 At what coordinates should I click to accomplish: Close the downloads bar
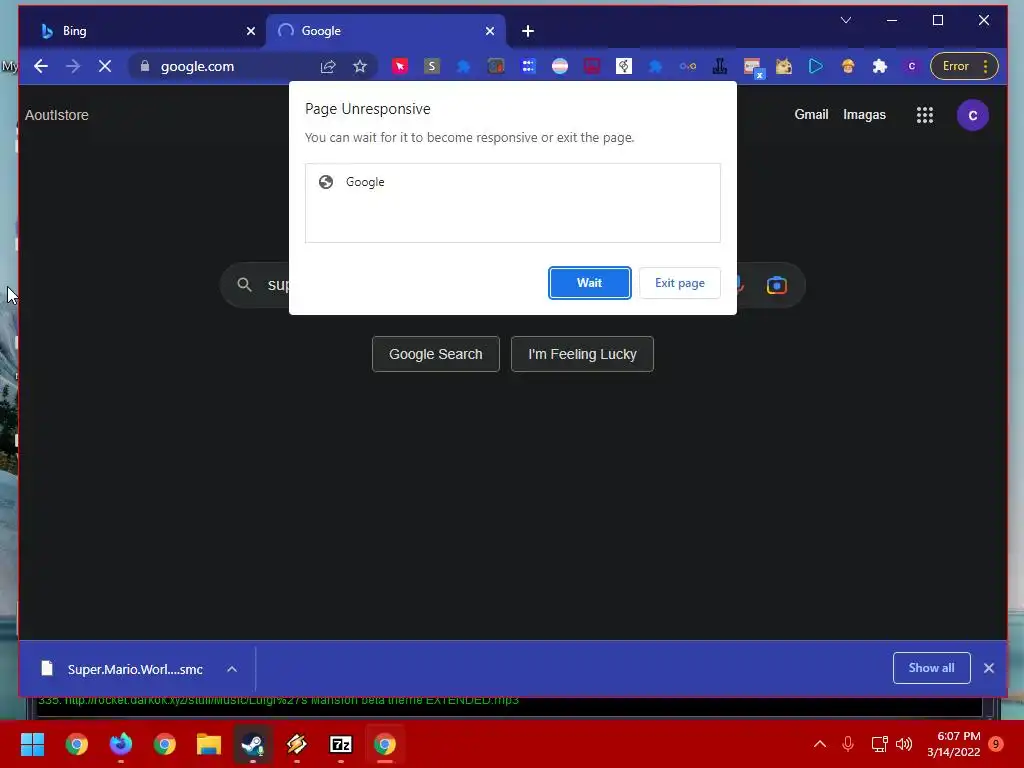tap(989, 668)
